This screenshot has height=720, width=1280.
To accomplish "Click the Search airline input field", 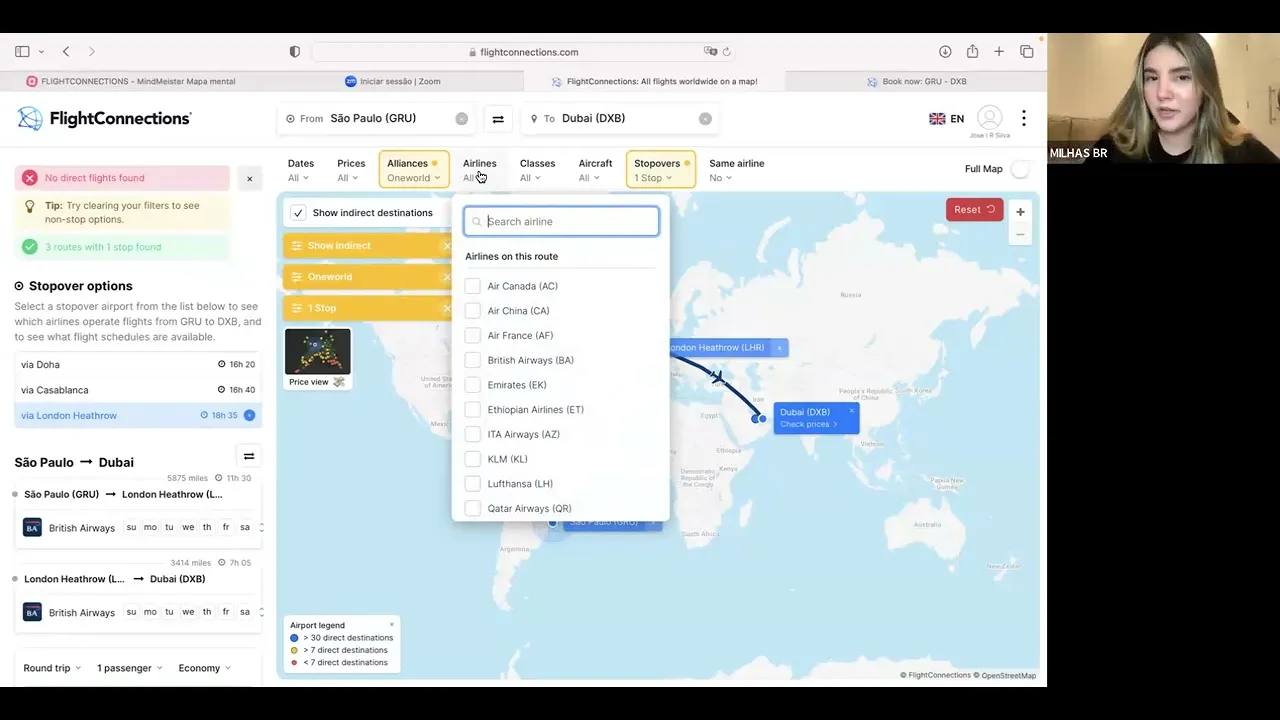I will pyautogui.click(x=561, y=222).
